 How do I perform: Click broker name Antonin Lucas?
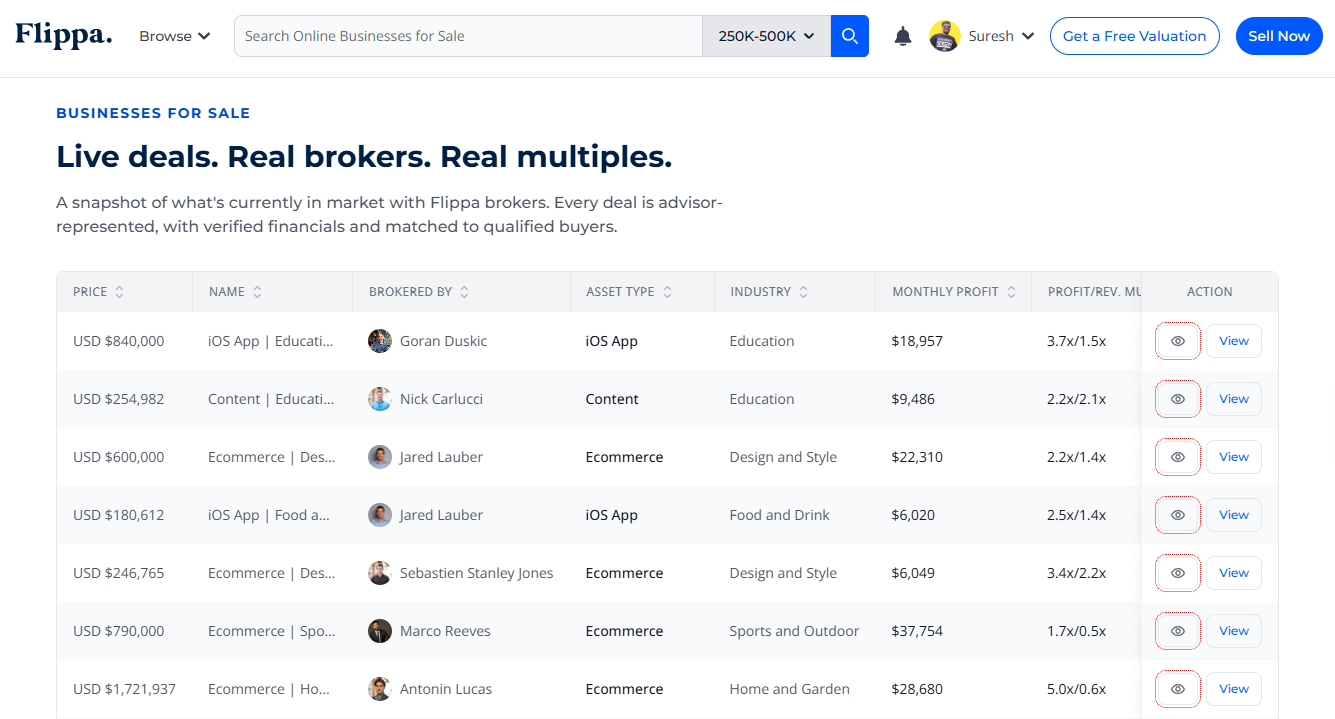(x=446, y=689)
